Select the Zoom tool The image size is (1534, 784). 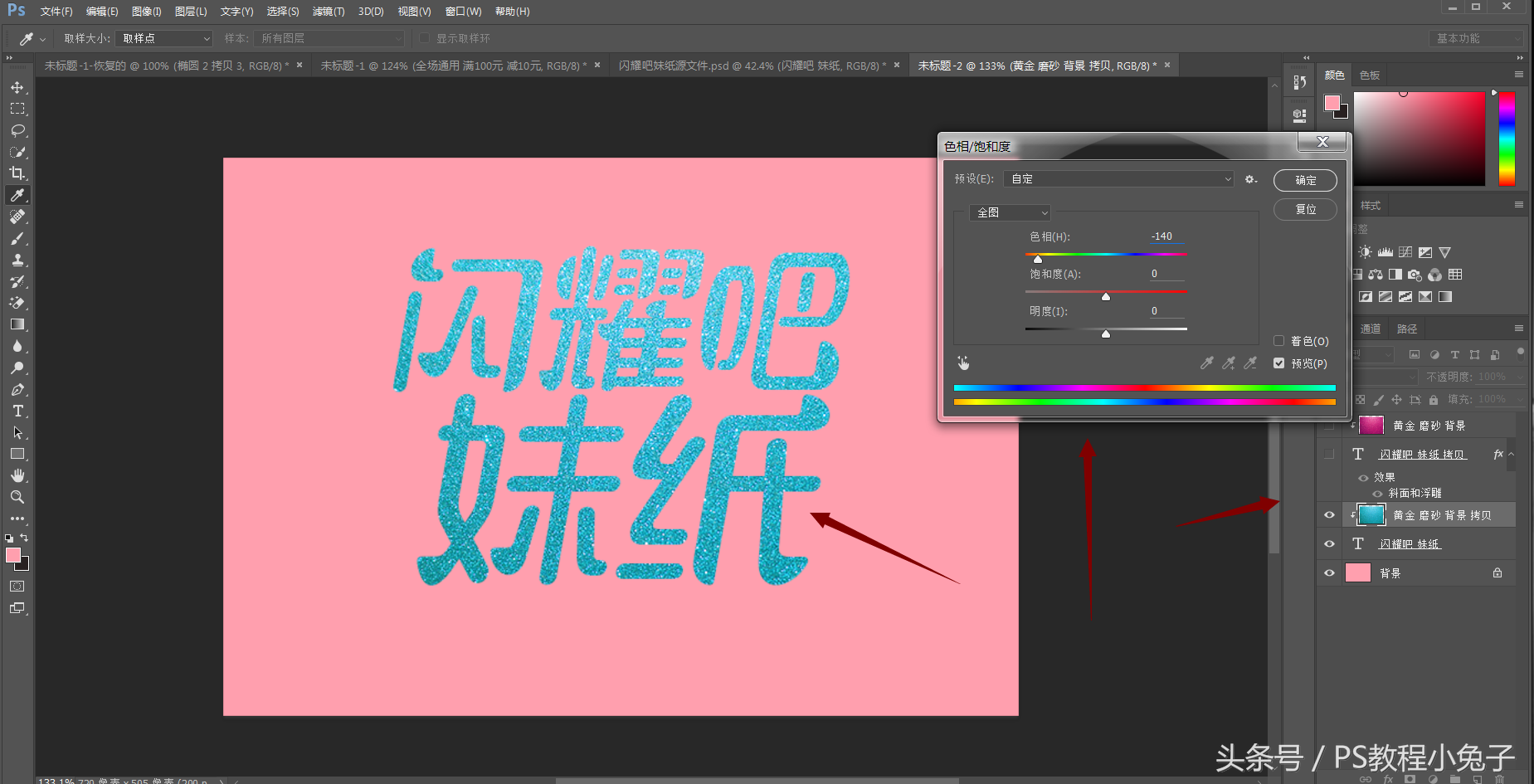tap(17, 497)
